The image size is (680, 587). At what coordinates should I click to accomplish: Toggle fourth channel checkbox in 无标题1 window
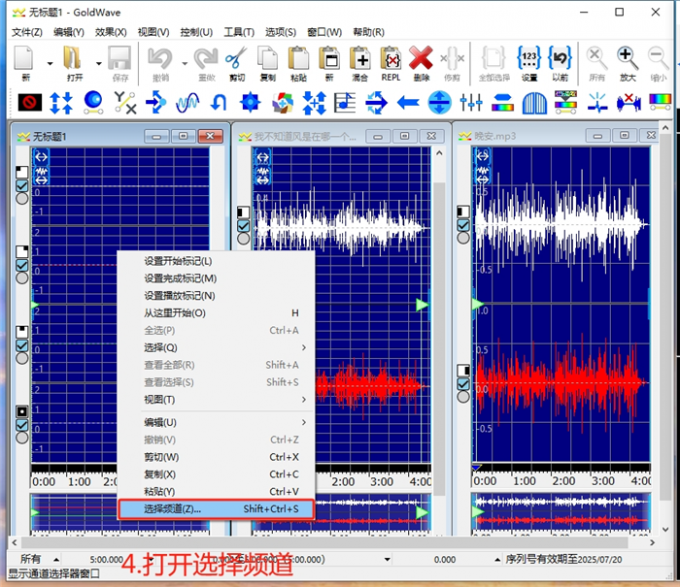coord(22,425)
